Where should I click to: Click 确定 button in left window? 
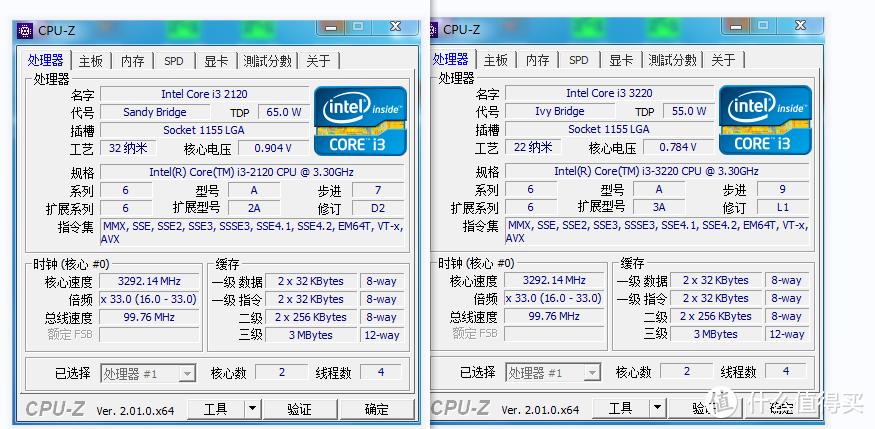click(x=377, y=409)
